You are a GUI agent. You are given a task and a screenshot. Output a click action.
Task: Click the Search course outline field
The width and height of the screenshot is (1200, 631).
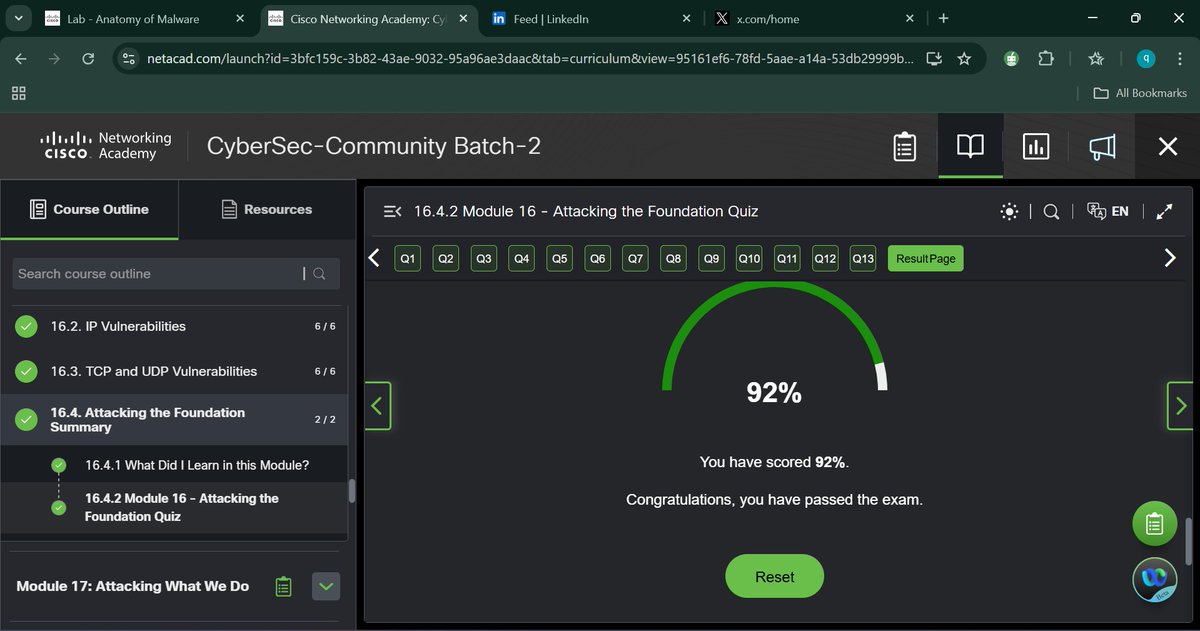point(160,273)
